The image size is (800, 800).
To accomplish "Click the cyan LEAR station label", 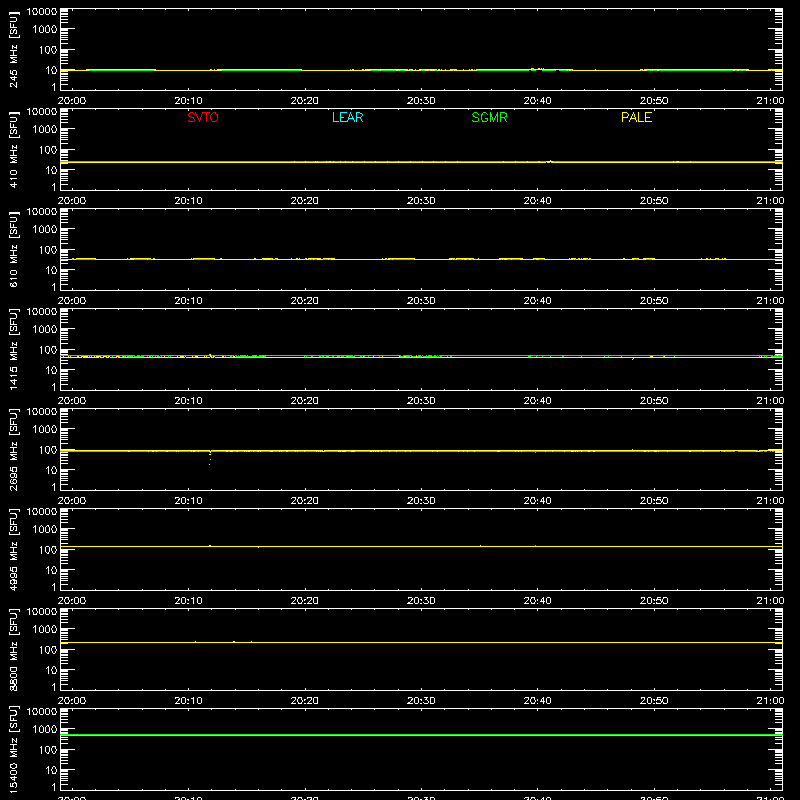I will 347,117.
